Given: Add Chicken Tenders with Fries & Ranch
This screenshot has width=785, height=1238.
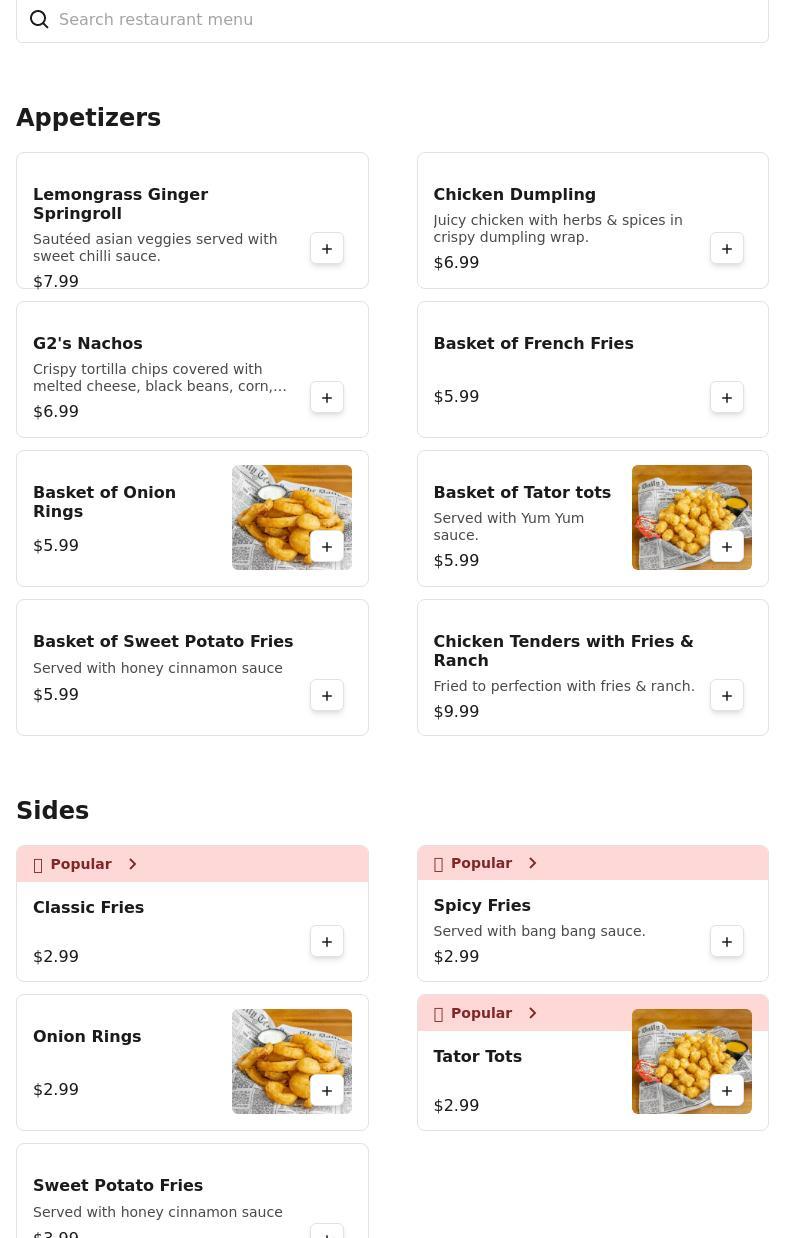Looking at the screenshot, I should [x=727, y=696].
